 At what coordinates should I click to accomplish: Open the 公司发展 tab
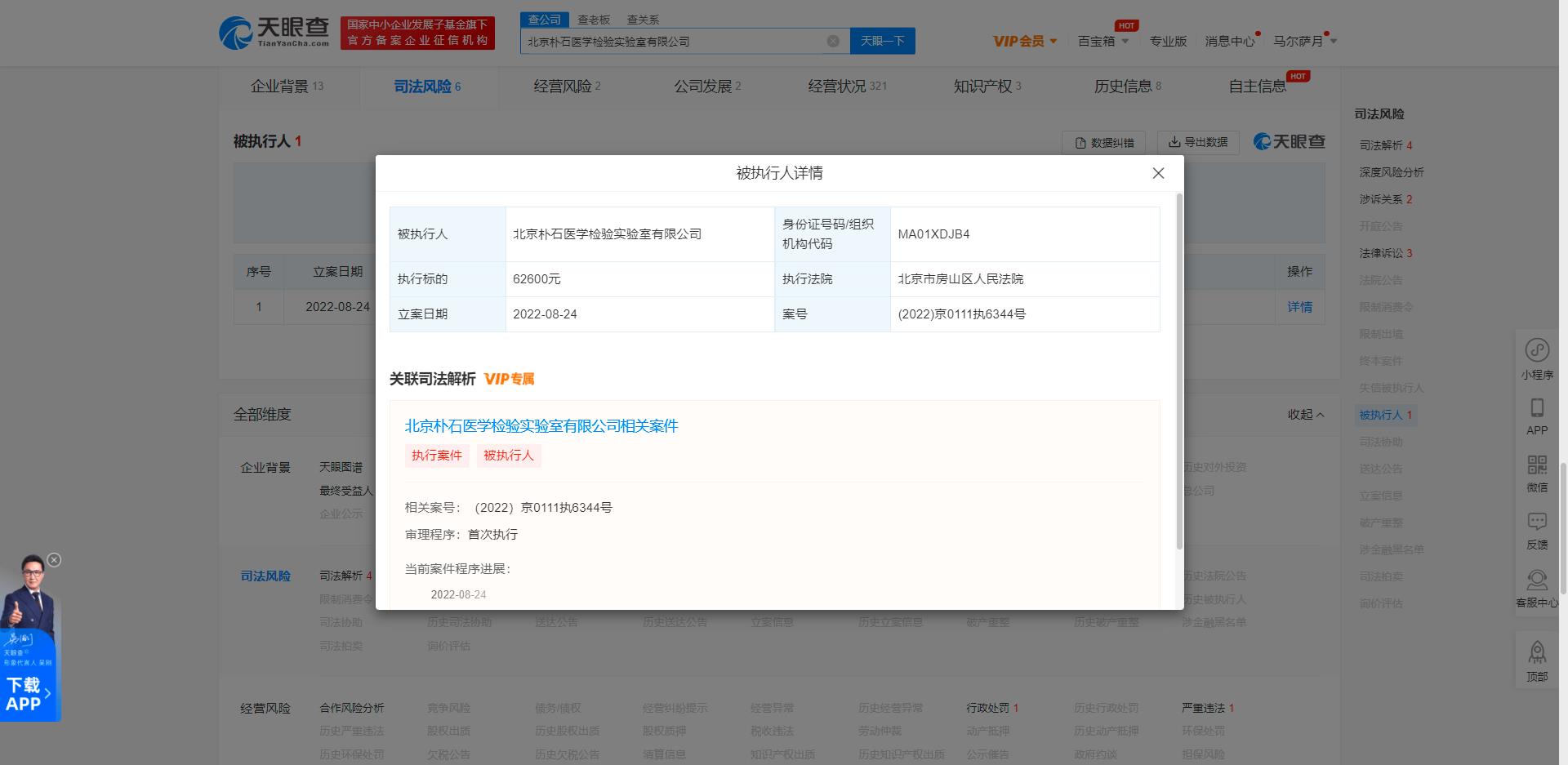(707, 86)
